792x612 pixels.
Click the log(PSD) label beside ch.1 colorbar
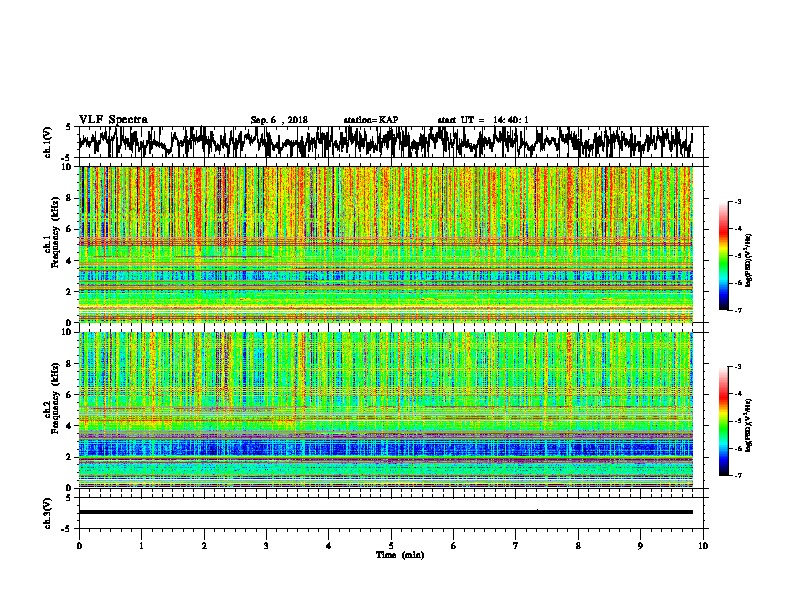[x=748, y=260]
